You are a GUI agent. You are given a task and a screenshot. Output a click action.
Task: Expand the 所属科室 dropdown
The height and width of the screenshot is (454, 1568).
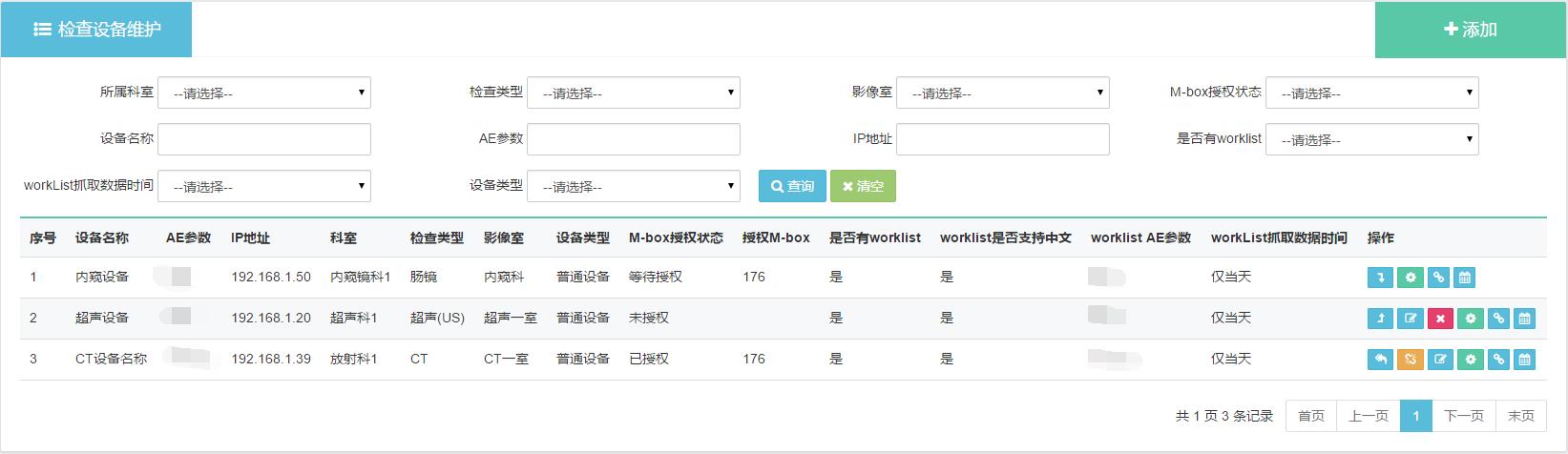[264, 93]
